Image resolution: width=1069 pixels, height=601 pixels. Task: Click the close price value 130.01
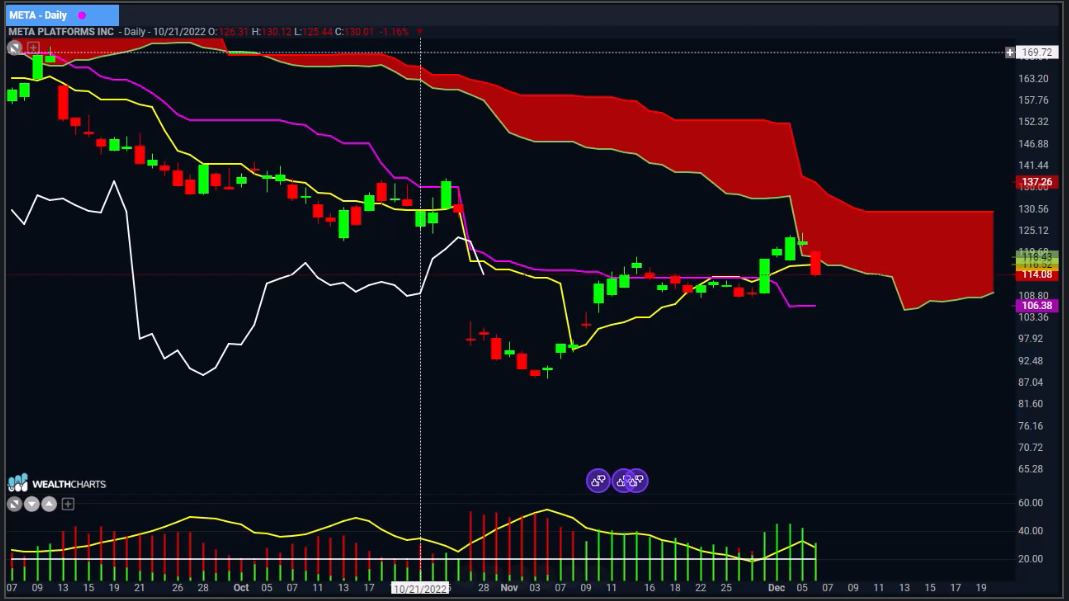(x=359, y=32)
